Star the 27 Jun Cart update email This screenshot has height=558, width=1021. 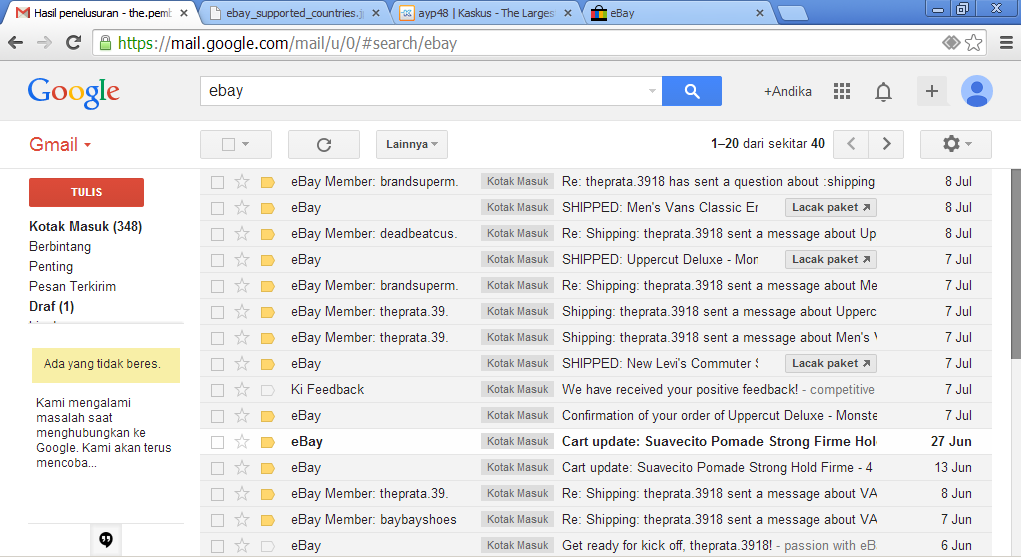[242, 441]
